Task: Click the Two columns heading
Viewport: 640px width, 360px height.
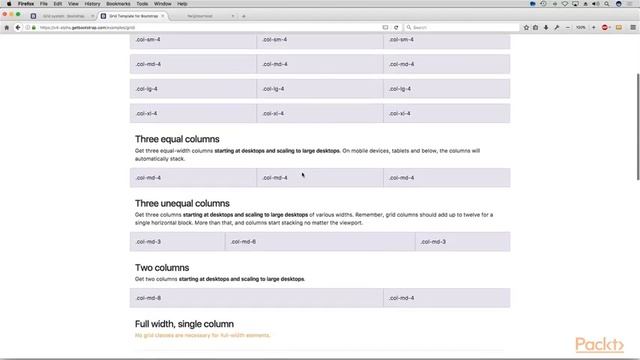Action: [x=162, y=268]
